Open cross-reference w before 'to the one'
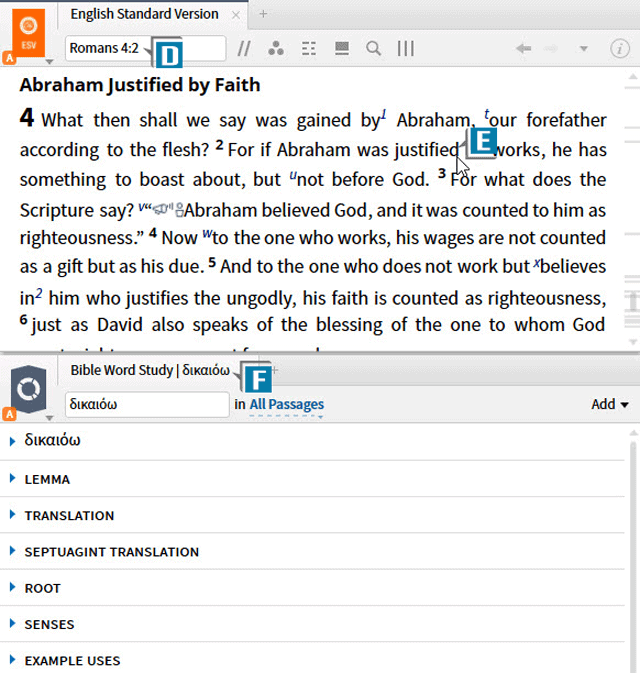Screen dimensions: 640x673 (207, 233)
